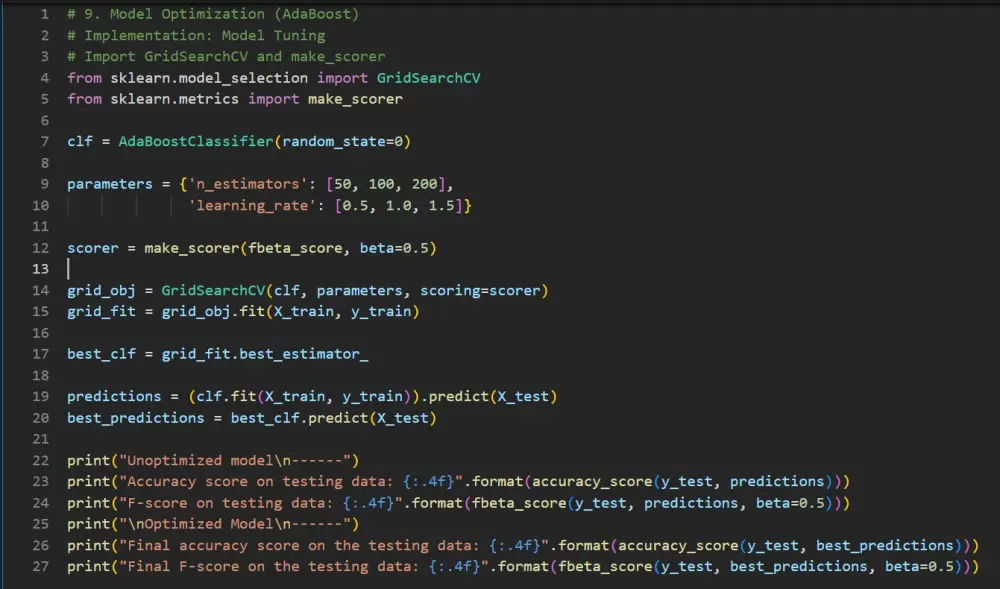Click 'beta=0.5' on line 12

coord(394,248)
